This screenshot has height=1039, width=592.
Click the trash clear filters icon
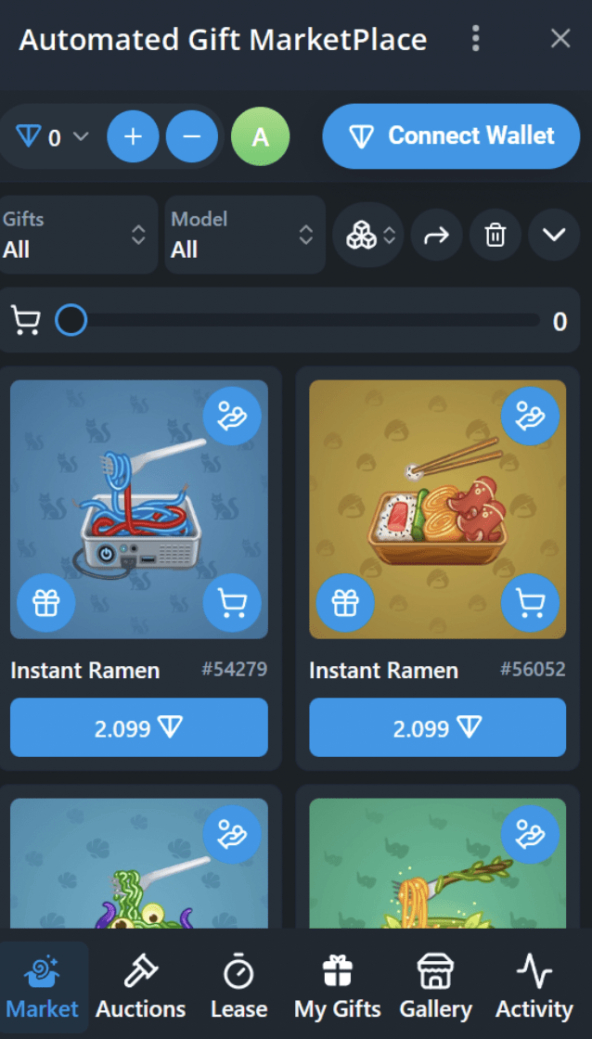tap(495, 235)
